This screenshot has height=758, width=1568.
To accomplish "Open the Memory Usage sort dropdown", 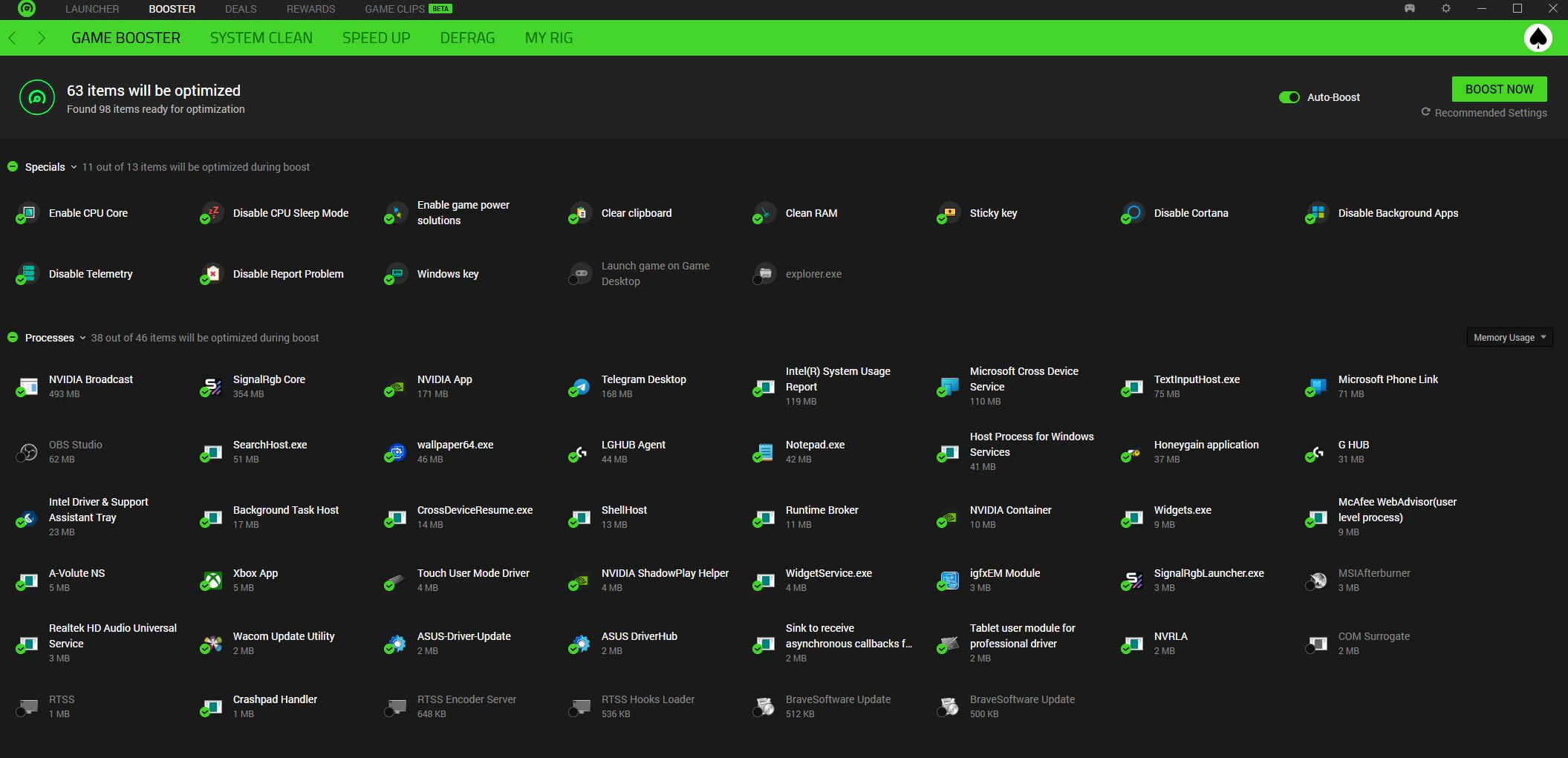I will 1509,337.
